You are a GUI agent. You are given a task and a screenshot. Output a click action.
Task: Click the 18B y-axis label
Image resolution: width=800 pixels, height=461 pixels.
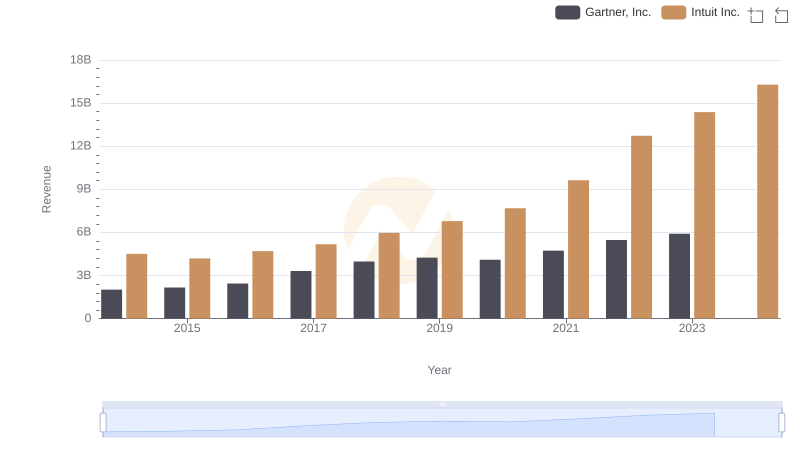(81, 60)
